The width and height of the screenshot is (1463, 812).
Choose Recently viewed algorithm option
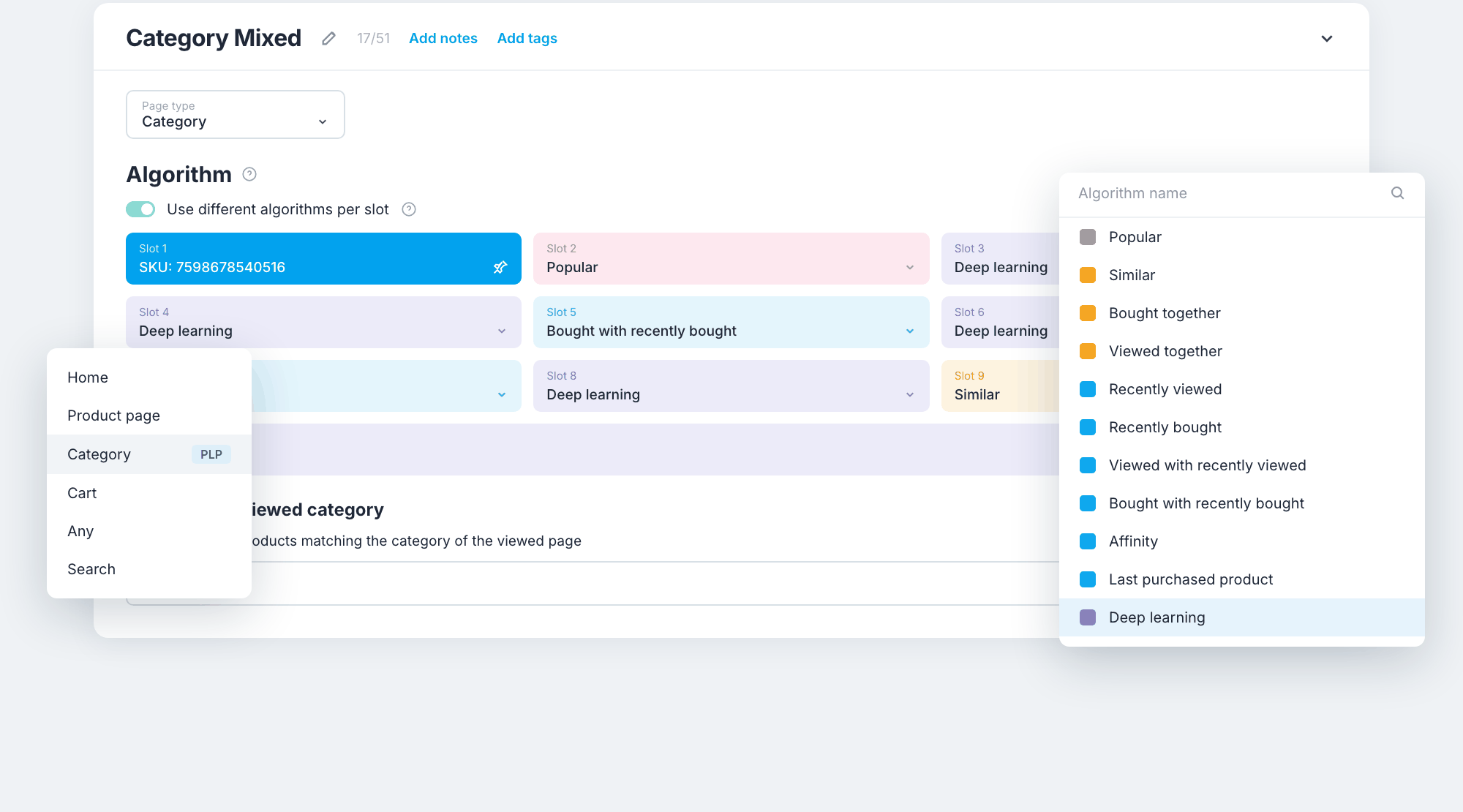[x=1242, y=389]
